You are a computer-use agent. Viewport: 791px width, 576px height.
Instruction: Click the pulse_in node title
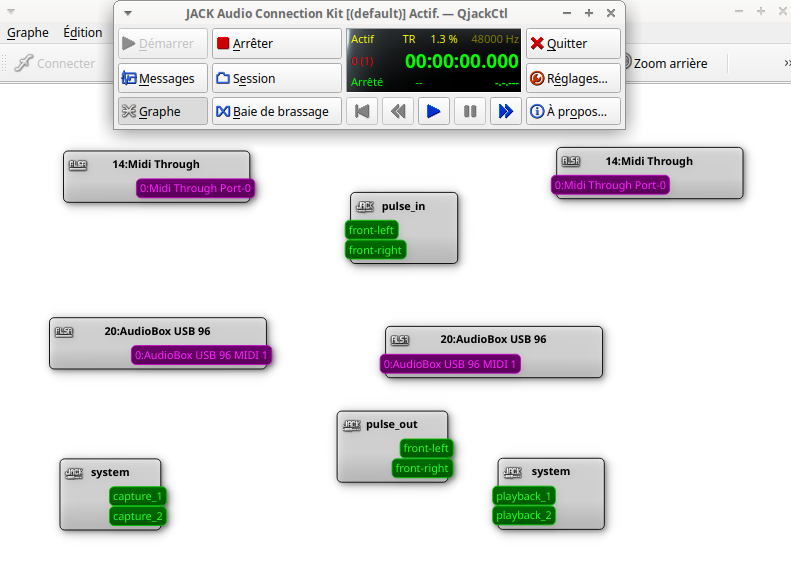pyautogui.click(x=403, y=206)
